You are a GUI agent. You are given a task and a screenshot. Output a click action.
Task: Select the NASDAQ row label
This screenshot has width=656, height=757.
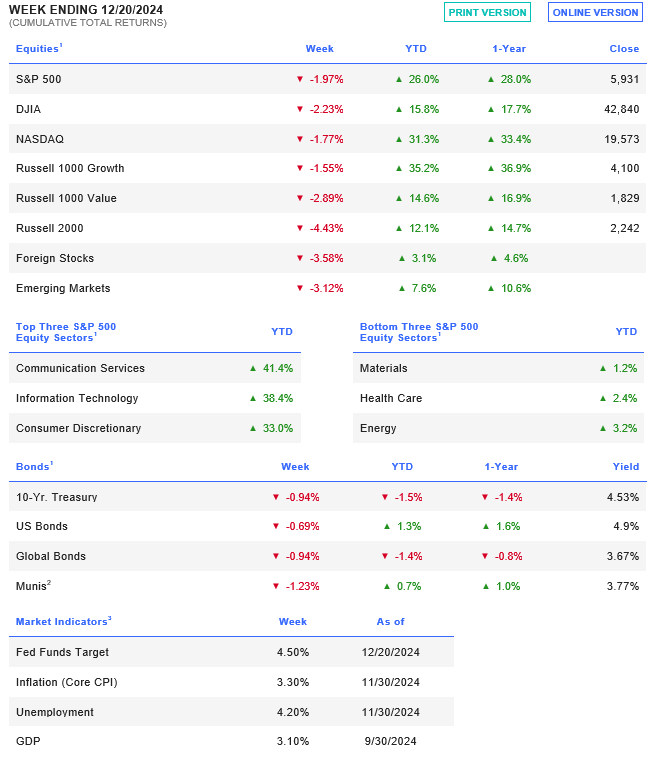[40, 139]
